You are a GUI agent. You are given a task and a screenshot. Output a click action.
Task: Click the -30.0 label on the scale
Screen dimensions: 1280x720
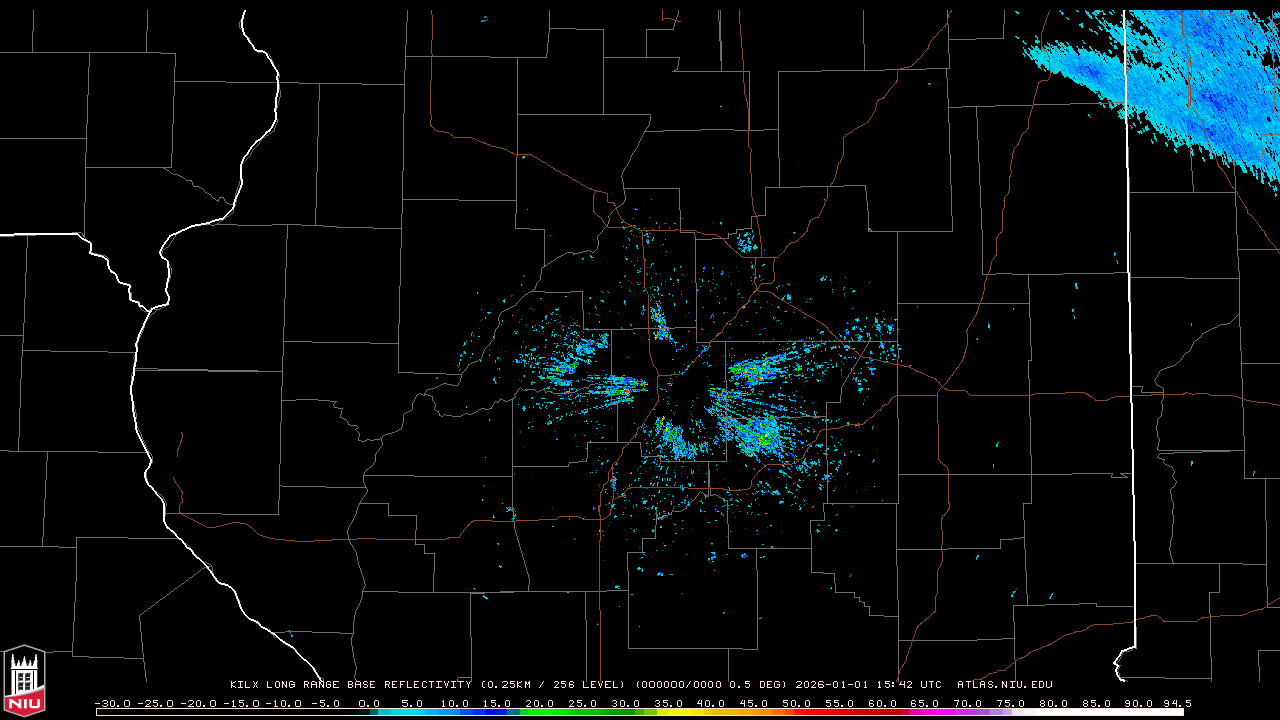(112, 703)
